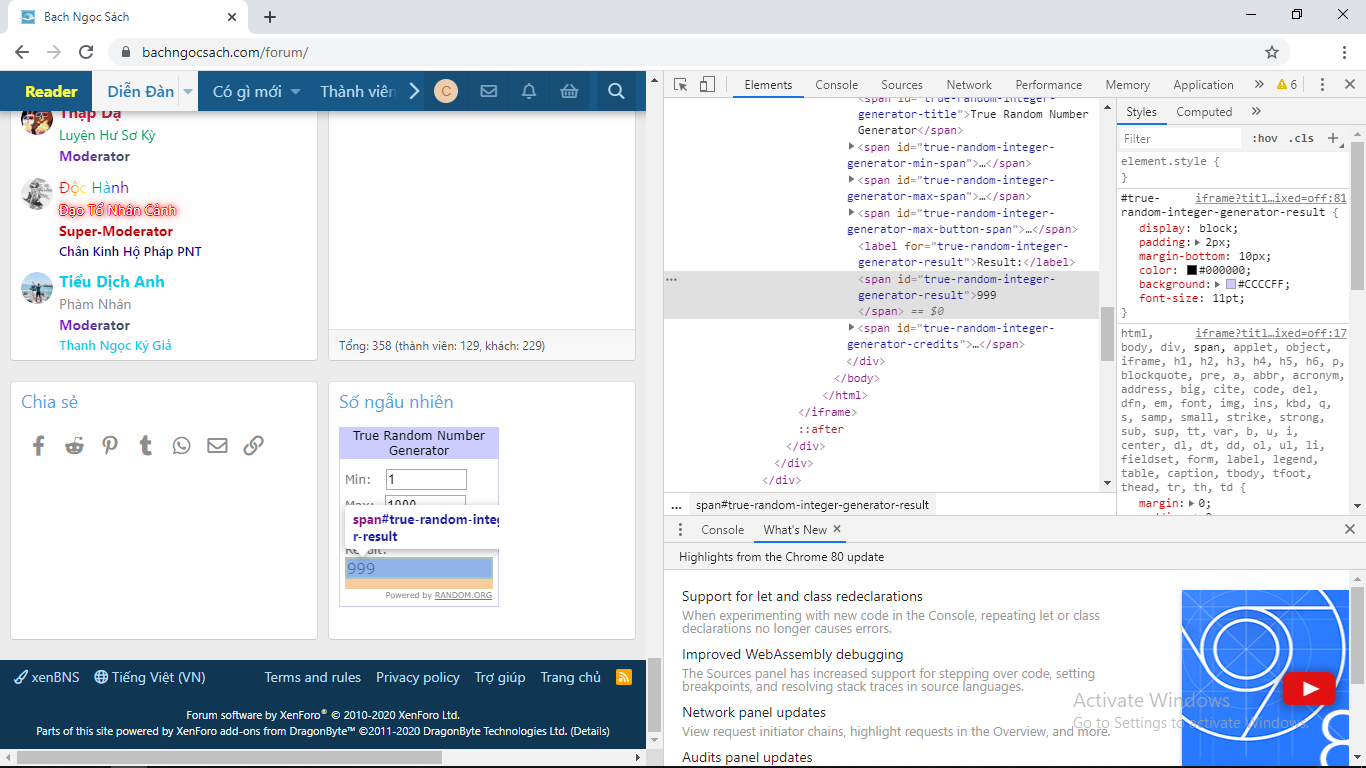
Task: Share the page on Reddit
Action: tap(75, 446)
